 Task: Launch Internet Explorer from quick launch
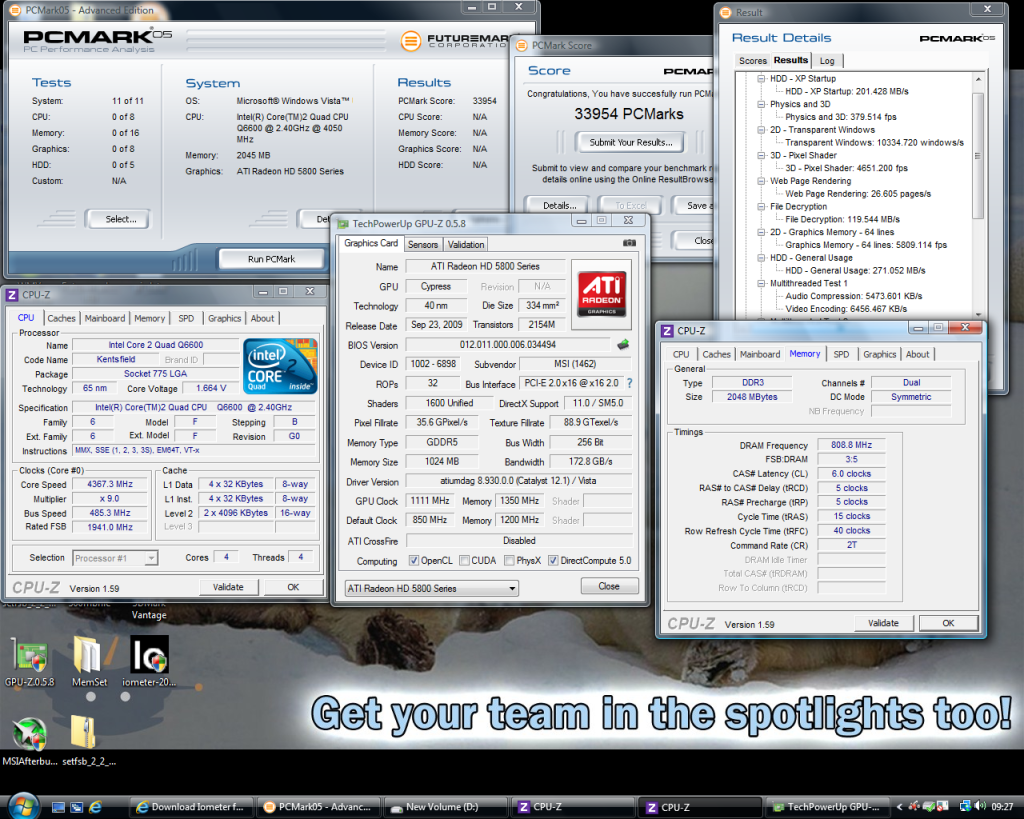click(x=95, y=807)
